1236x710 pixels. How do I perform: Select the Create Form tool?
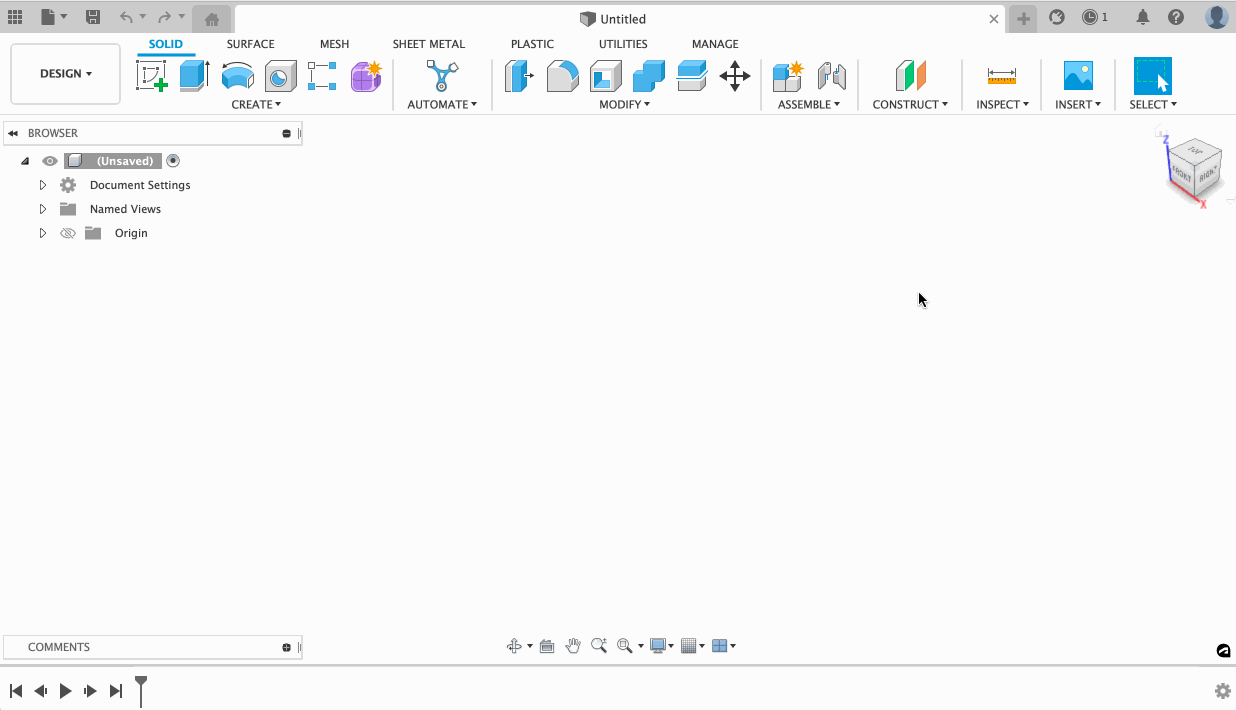(x=366, y=76)
